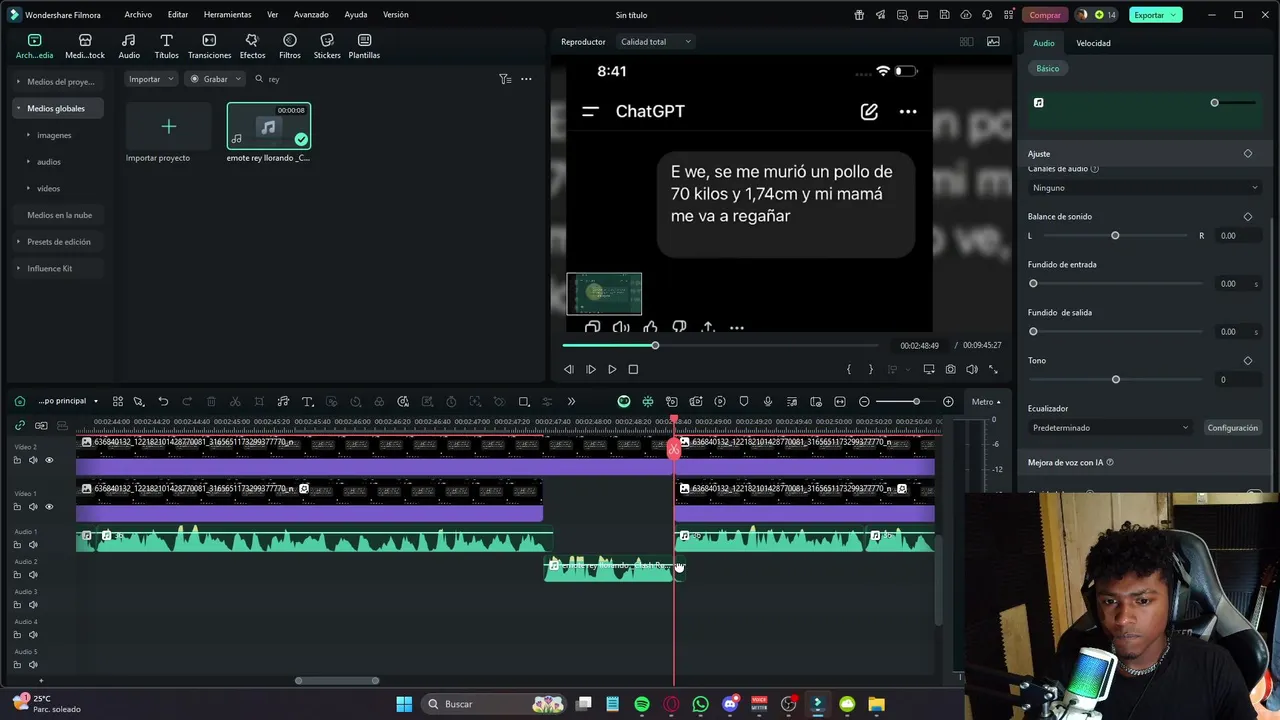Click the microphone voiceover record icon

768,402
